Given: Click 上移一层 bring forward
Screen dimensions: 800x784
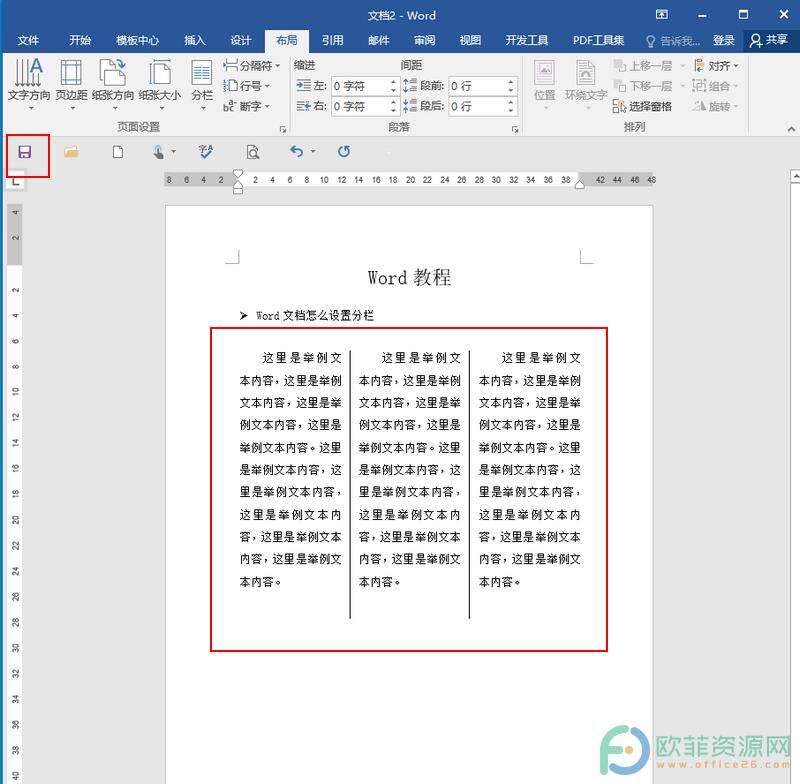Looking at the screenshot, I should [x=643, y=66].
